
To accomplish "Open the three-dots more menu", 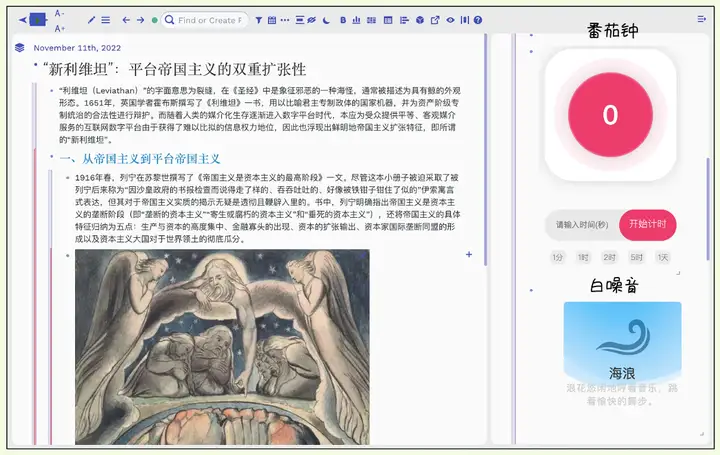I will 285,20.
